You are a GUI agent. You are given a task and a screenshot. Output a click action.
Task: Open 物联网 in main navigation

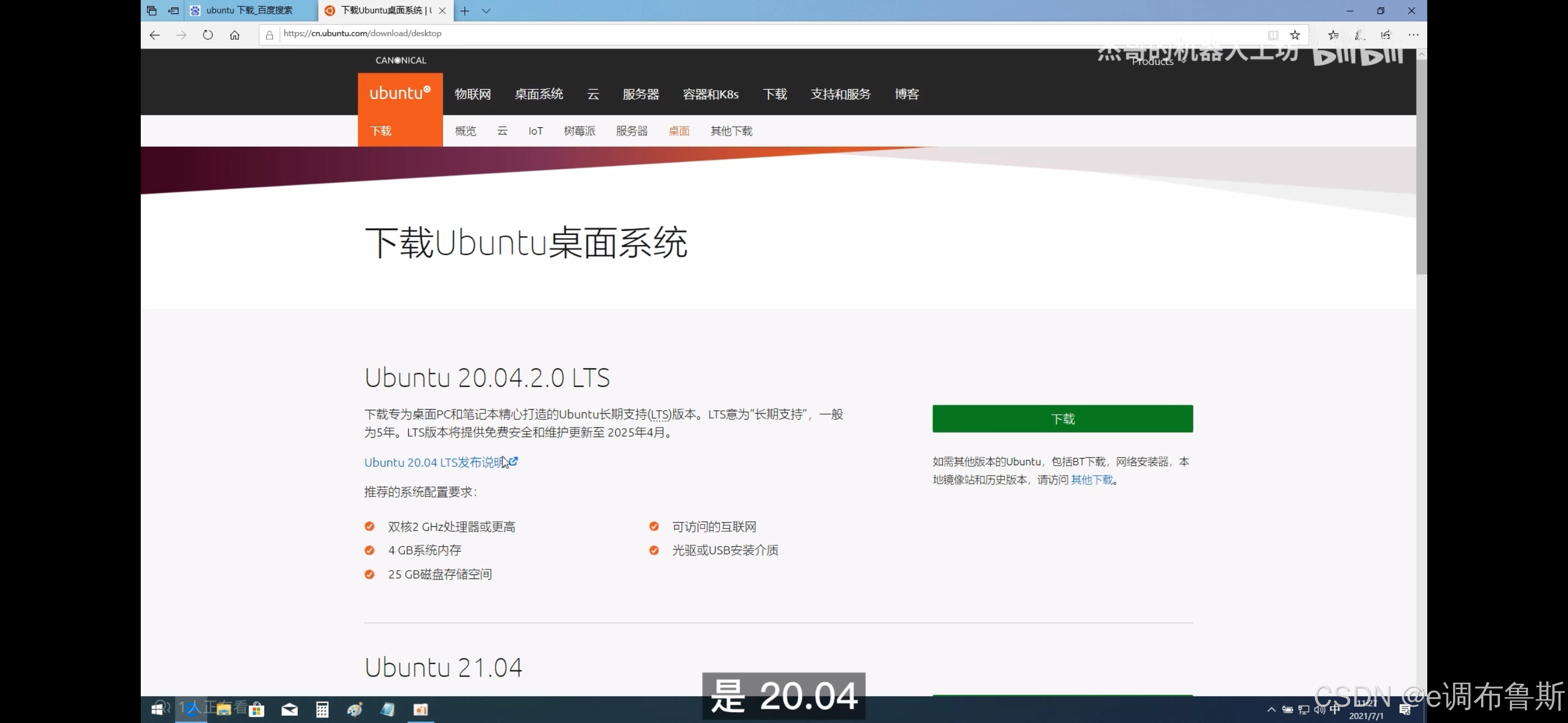[473, 94]
